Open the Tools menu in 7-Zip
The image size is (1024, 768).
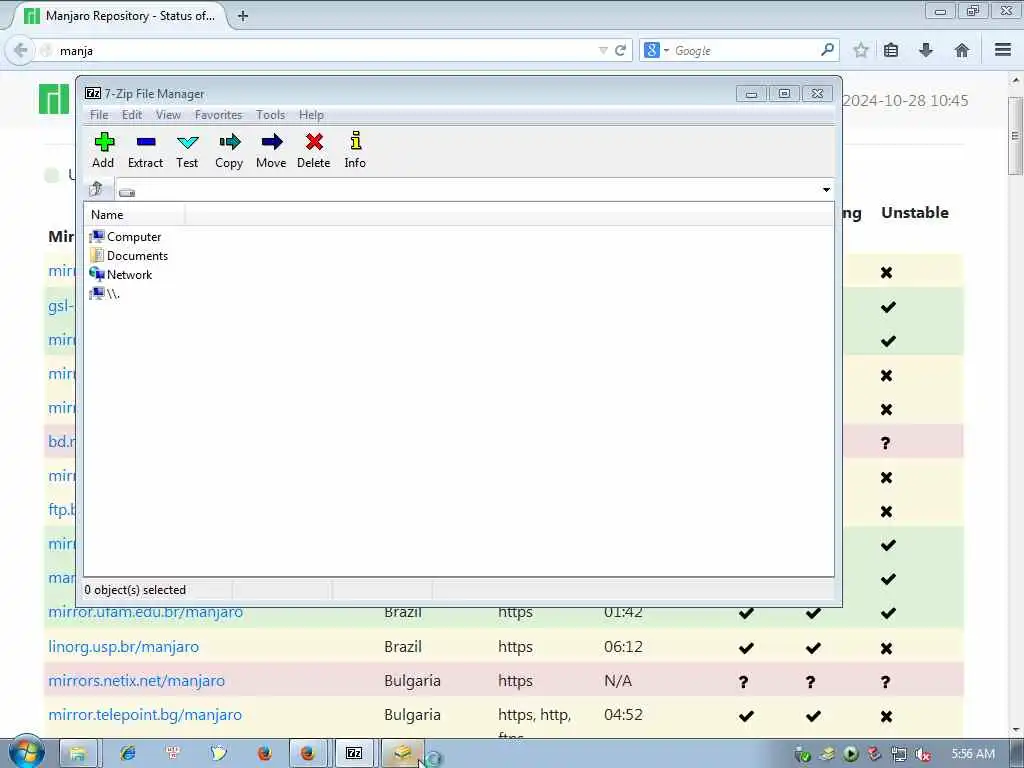(x=270, y=115)
